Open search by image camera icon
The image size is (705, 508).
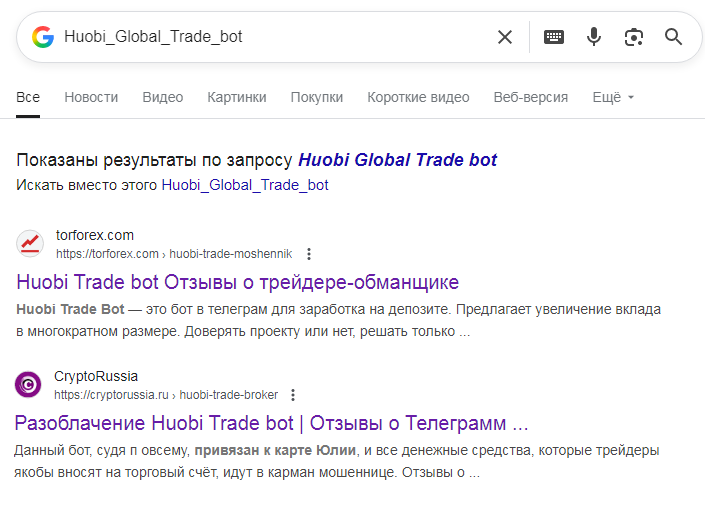coord(633,37)
